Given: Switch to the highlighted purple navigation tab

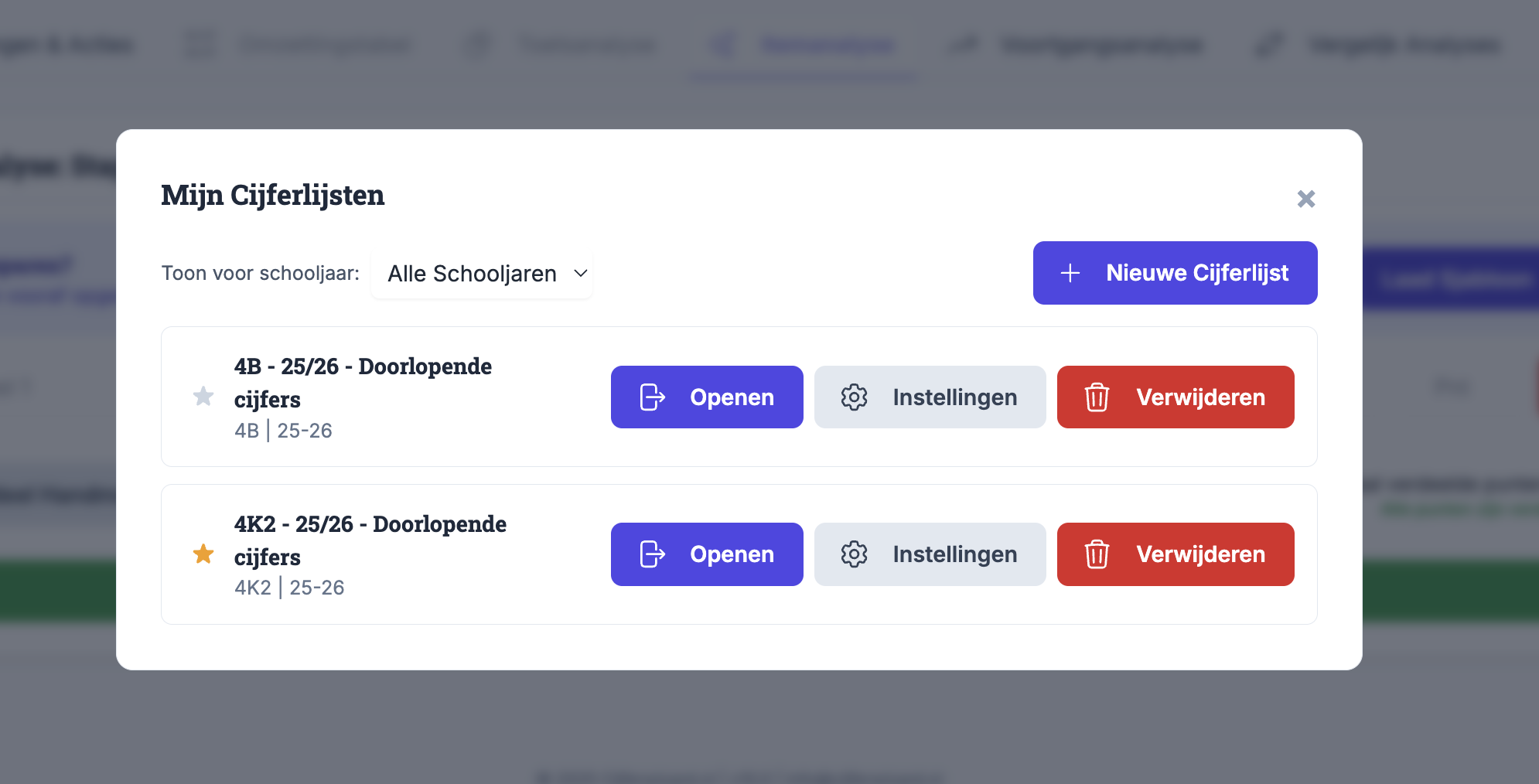Looking at the screenshot, I should (x=830, y=45).
